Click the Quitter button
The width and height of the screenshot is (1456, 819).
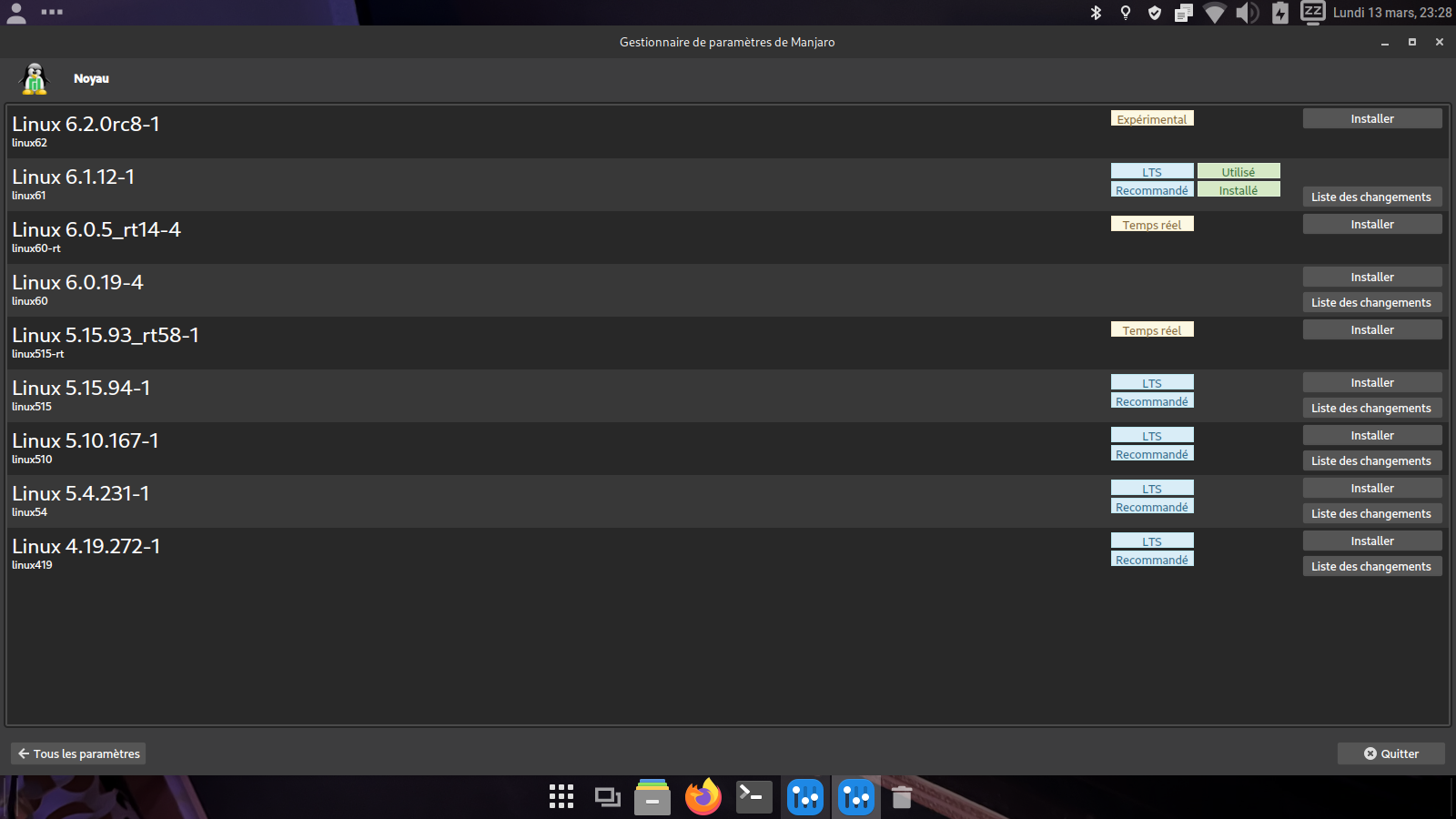[1390, 753]
